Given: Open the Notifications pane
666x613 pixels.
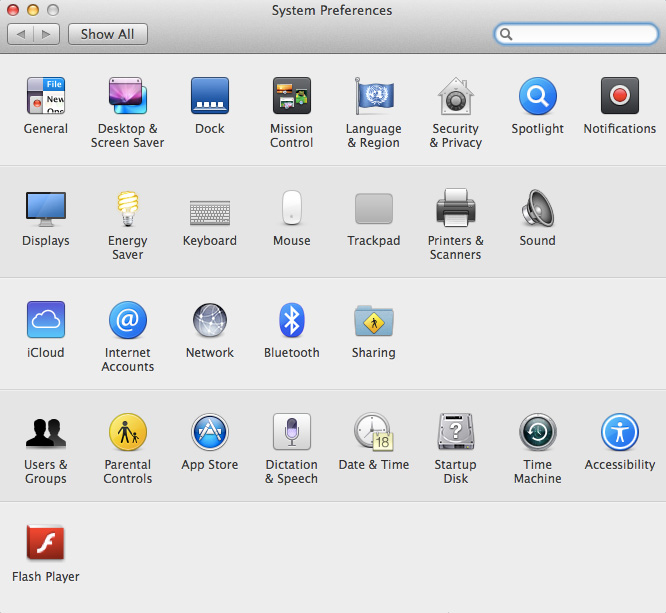Looking at the screenshot, I should point(620,97).
